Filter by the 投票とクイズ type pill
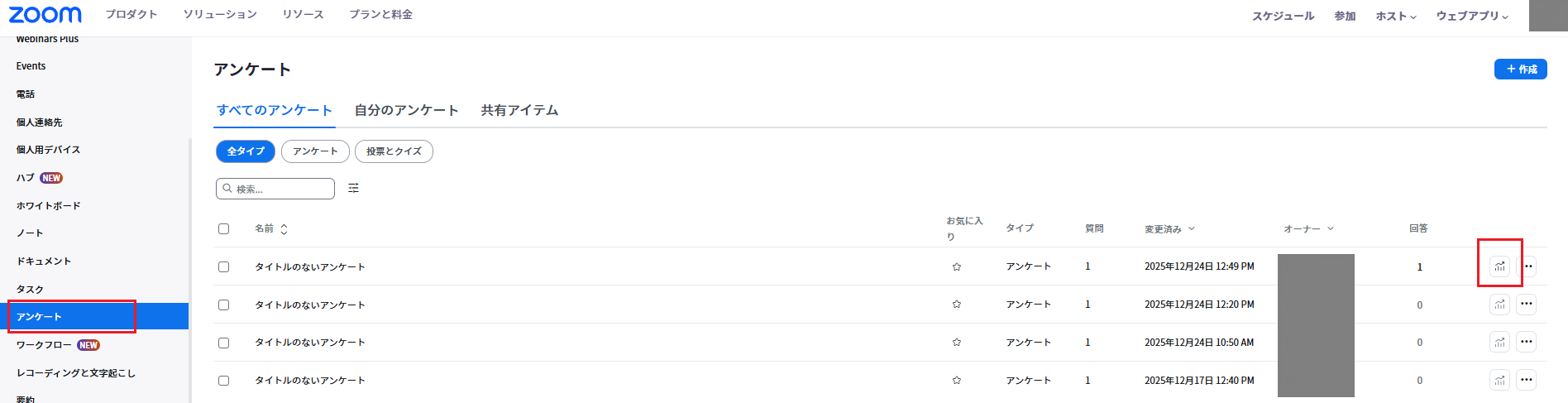This screenshot has height=403, width=1568. point(394,151)
